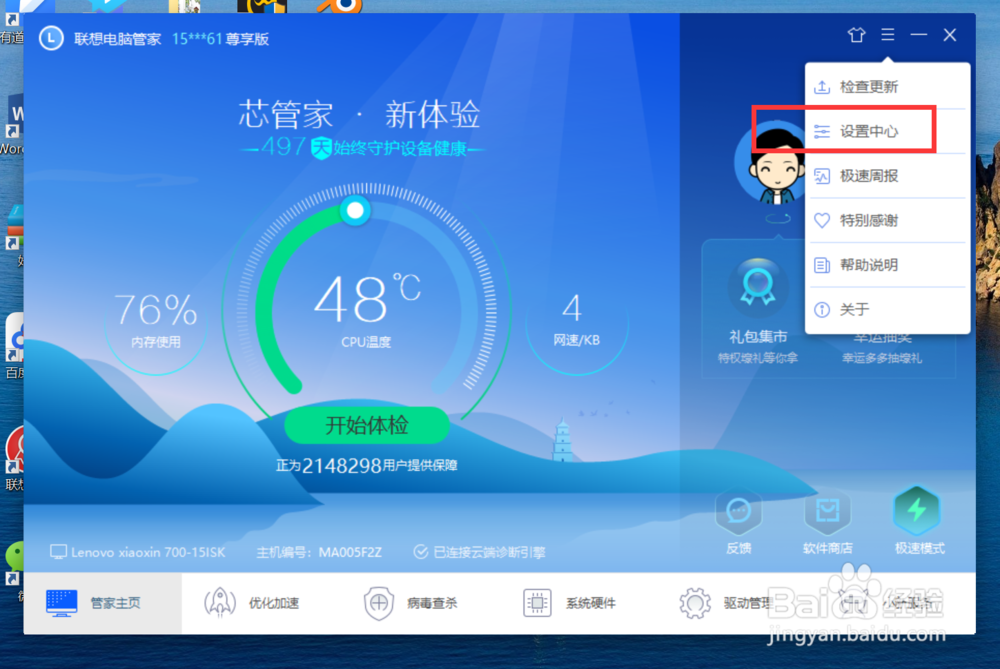Select 检查更新 menu entry
The image size is (1000, 669).
point(887,87)
